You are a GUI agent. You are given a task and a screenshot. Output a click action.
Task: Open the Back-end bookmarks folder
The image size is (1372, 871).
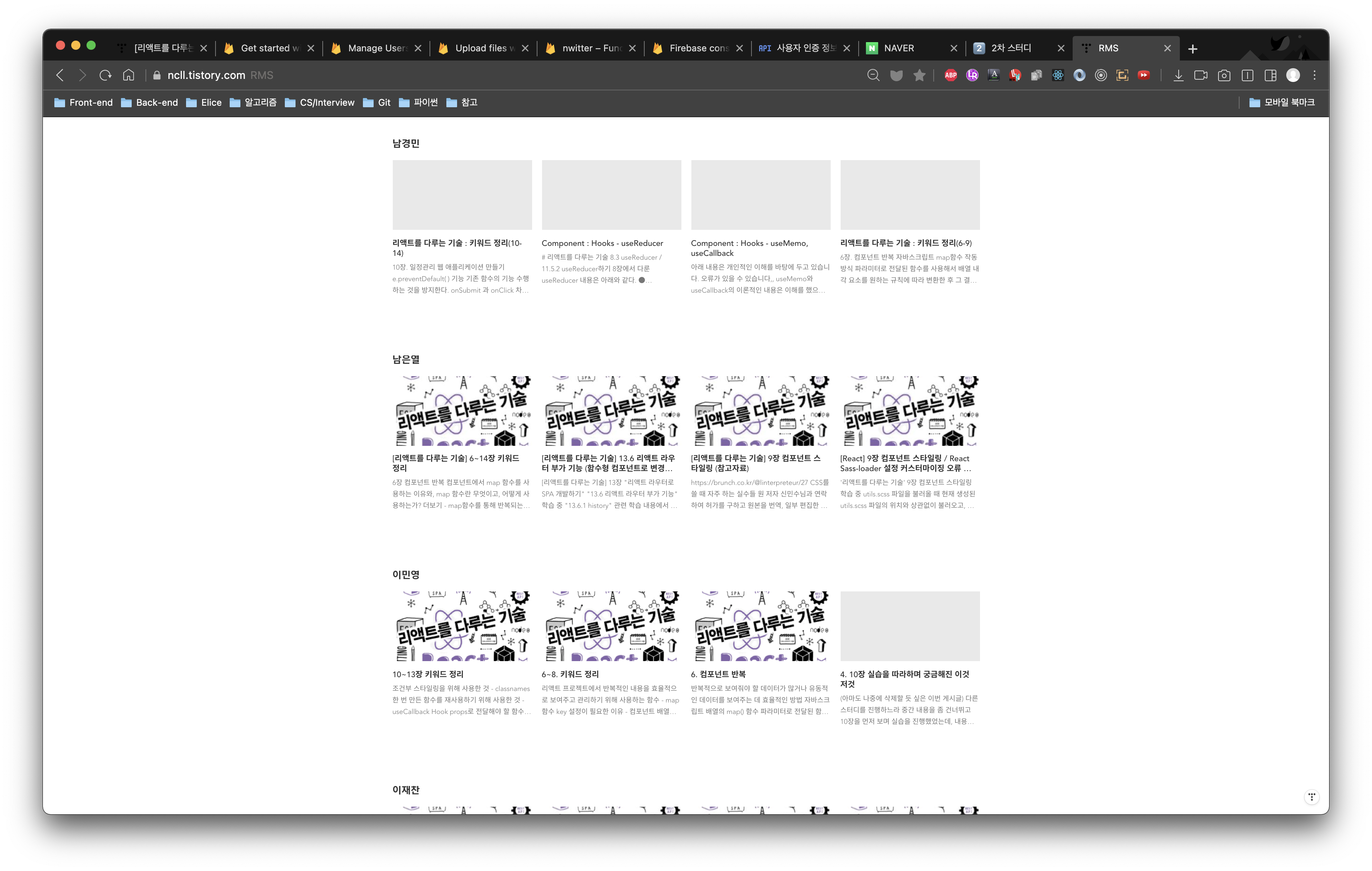150,103
